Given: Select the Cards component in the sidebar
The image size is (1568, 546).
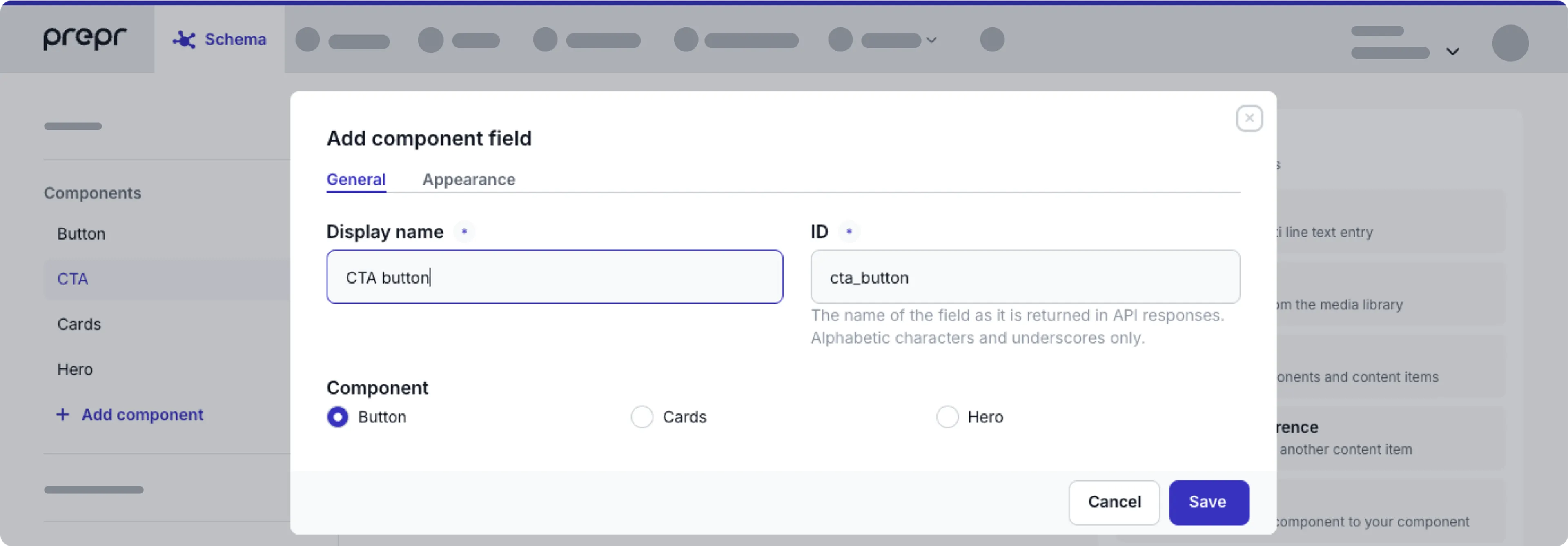Looking at the screenshot, I should point(78,324).
